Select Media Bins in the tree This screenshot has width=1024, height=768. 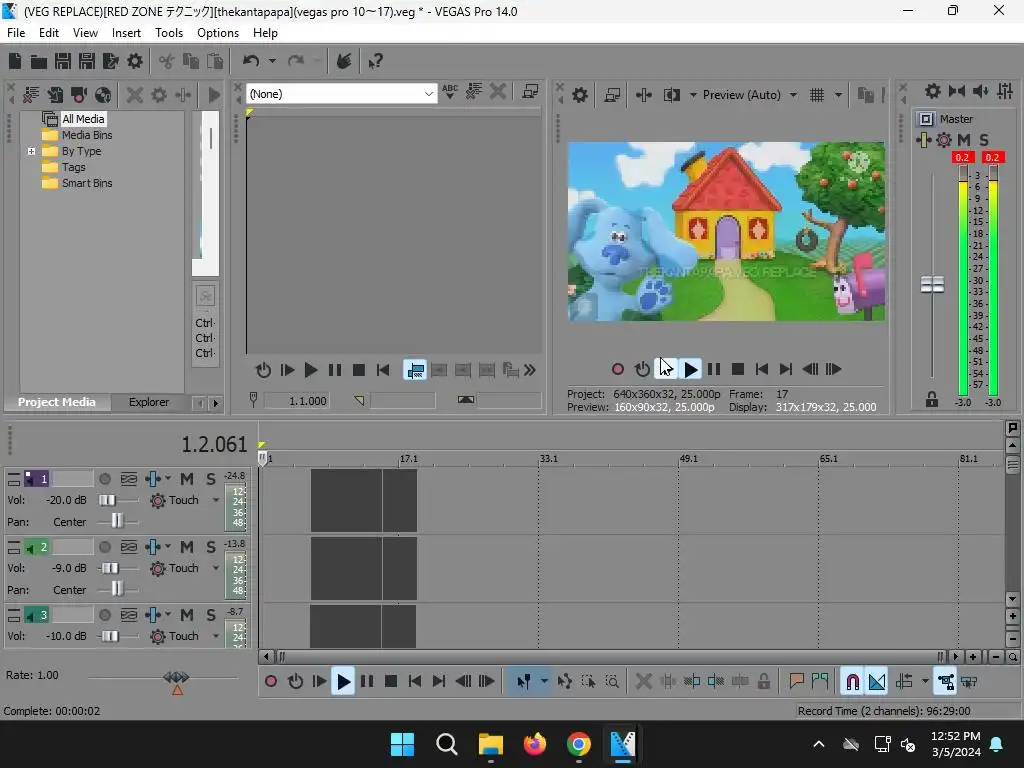[87, 135]
